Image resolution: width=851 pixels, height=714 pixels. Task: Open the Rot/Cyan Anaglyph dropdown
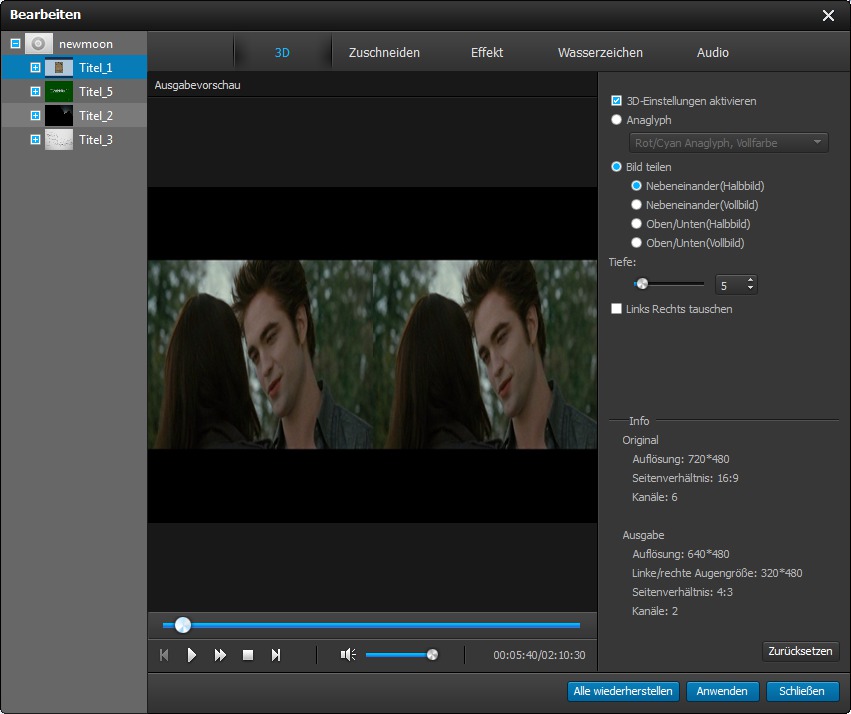point(728,143)
